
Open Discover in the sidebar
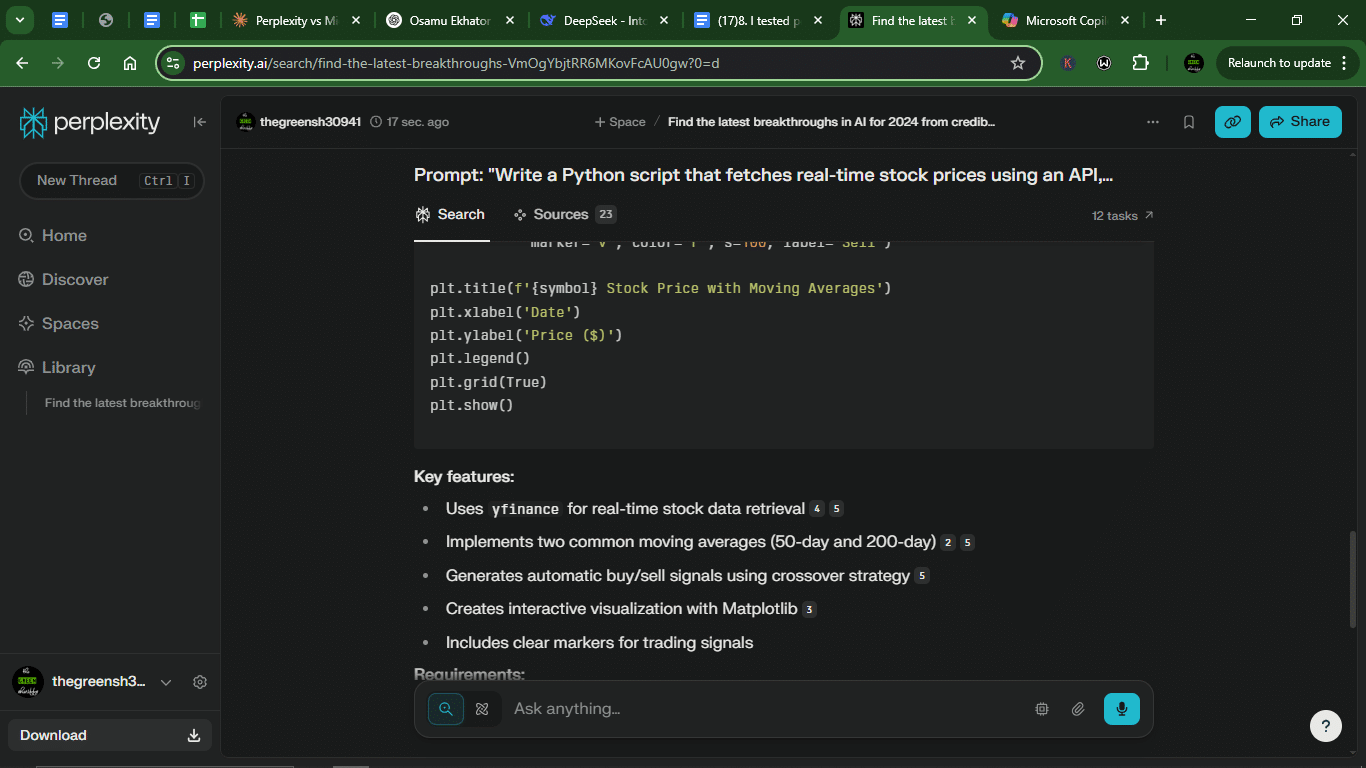(63, 280)
